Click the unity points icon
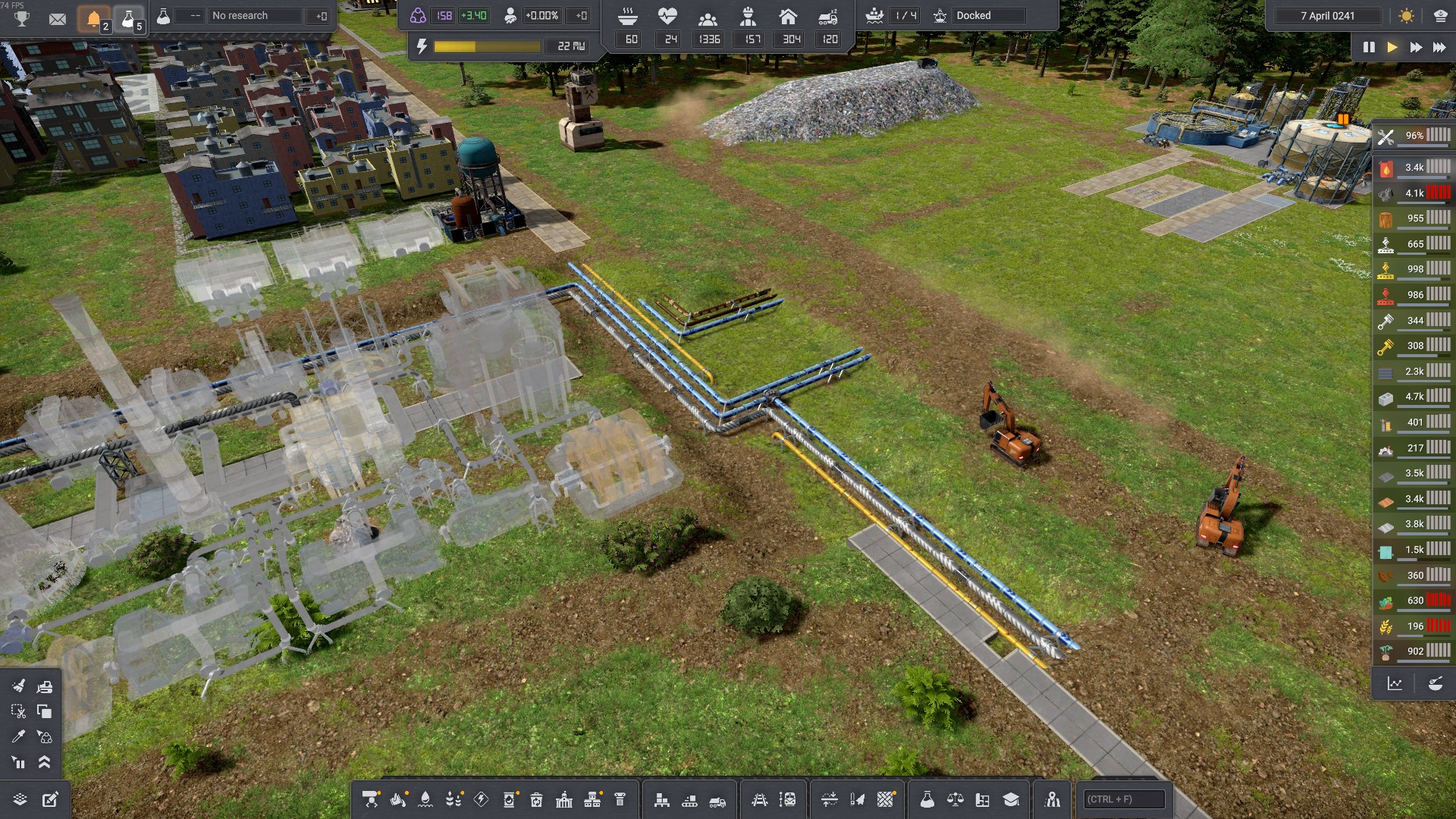The image size is (1456, 819). [x=418, y=15]
